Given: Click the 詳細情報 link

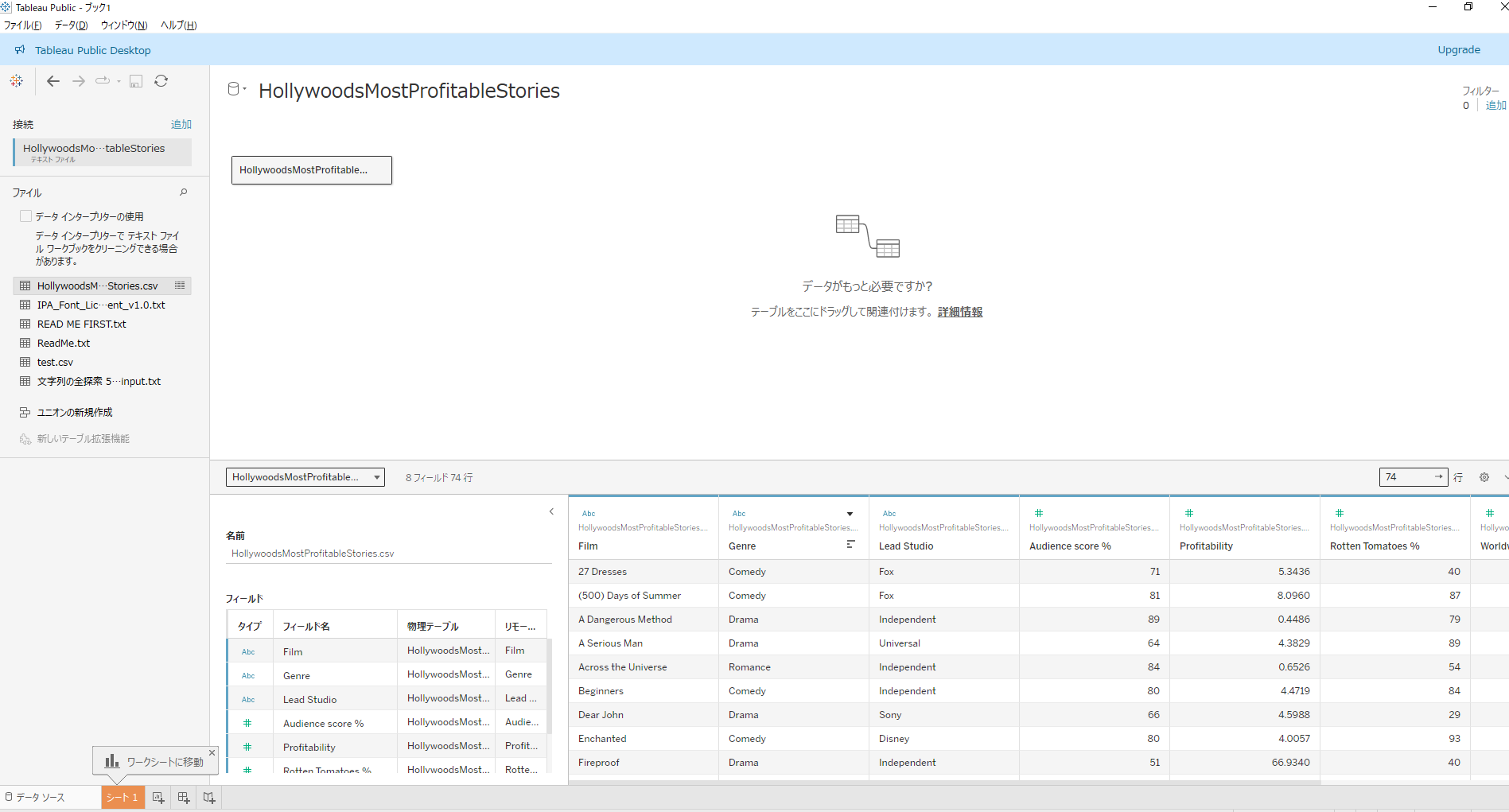Looking at the screenshot, I should tap(960, 312).
